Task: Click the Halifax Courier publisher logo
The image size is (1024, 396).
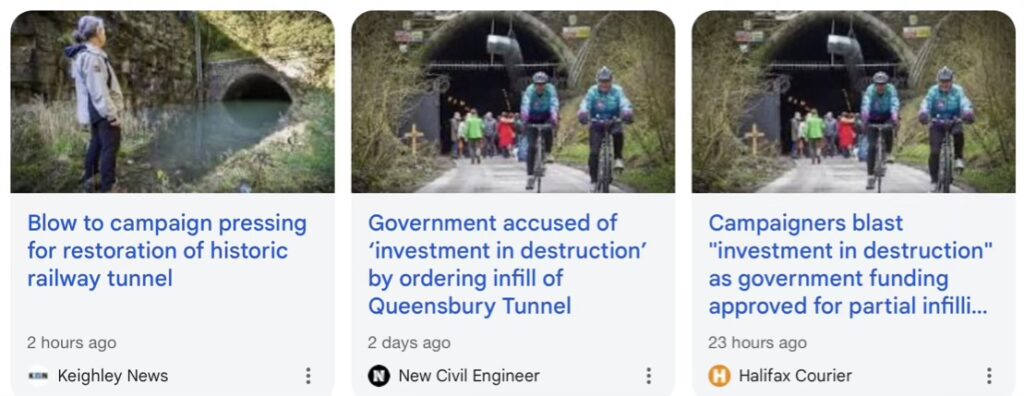Action: coord(719,376)
